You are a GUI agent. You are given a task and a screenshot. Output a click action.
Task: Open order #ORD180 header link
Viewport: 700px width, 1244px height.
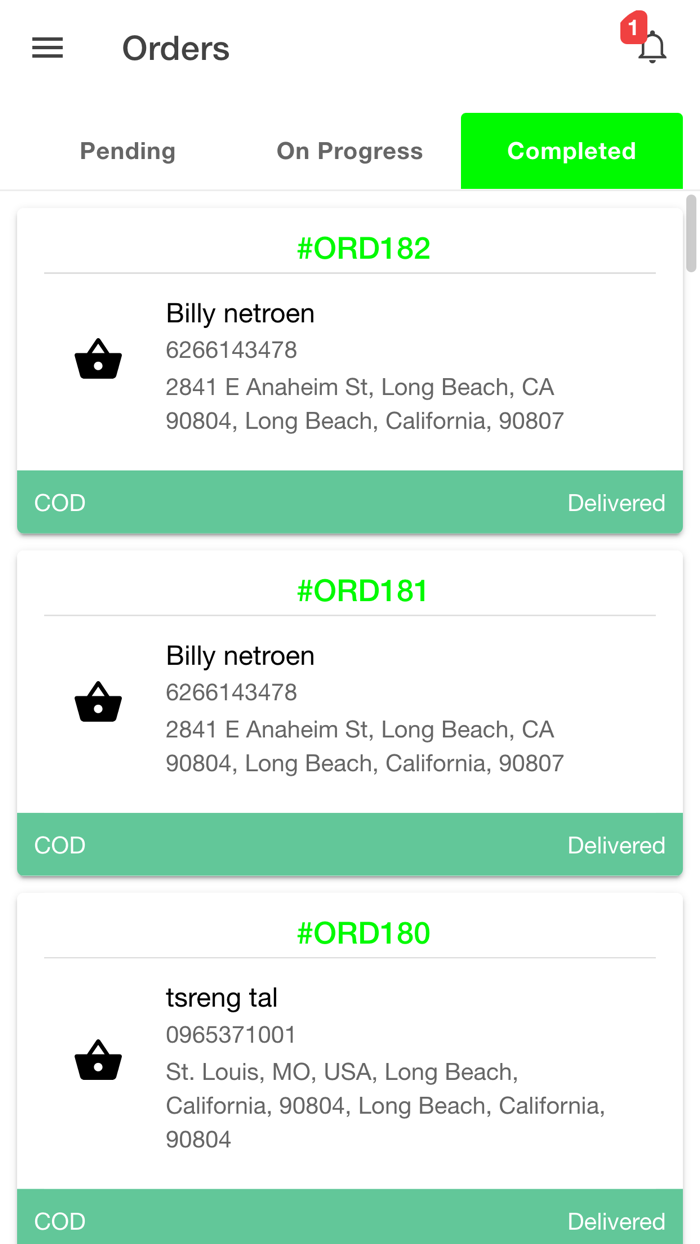pyautogui.click(x=363, y=933)
